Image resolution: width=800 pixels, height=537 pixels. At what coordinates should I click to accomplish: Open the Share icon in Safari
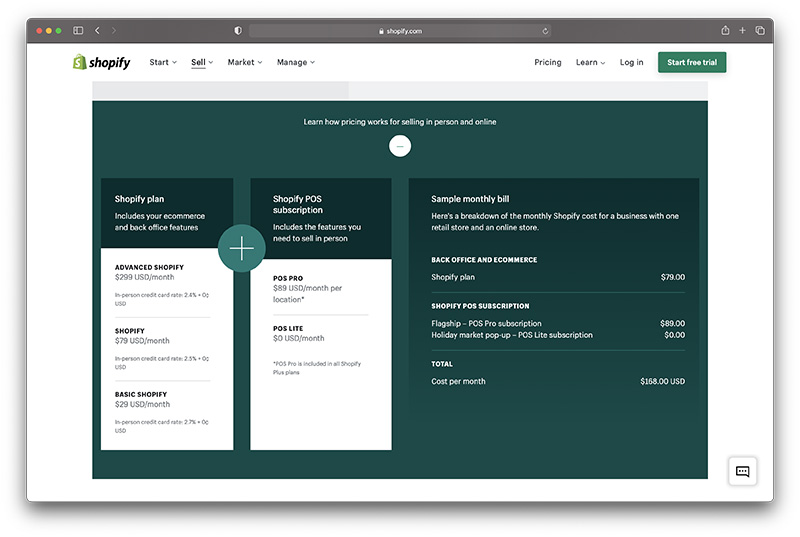tap(725, 31)
